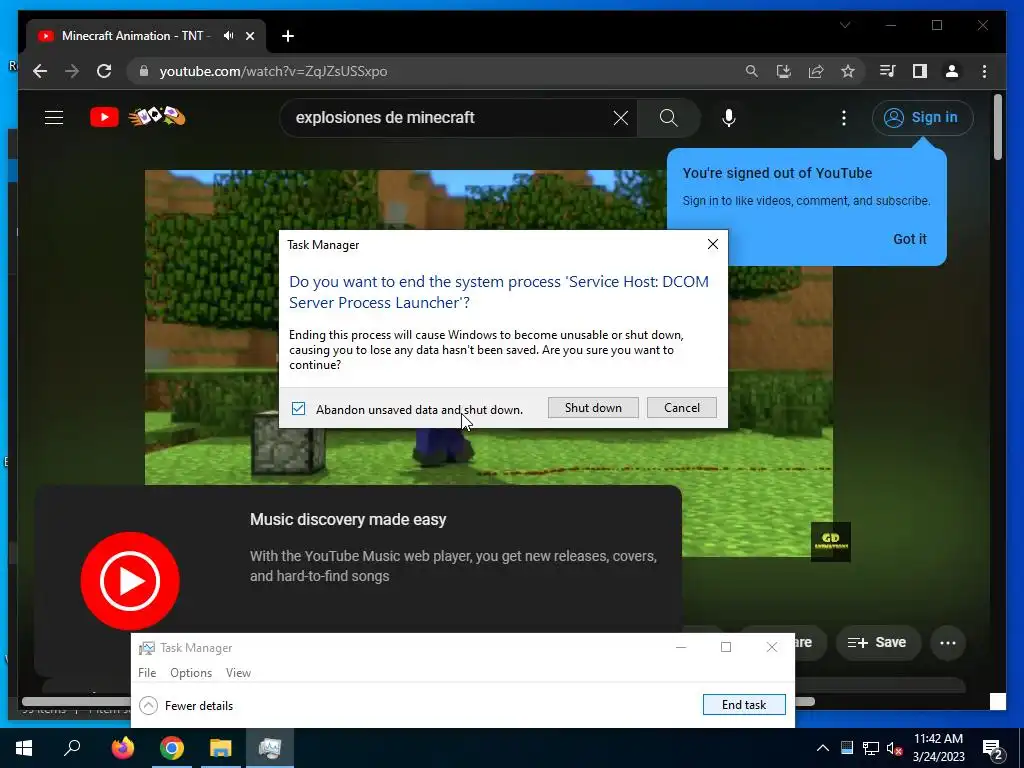Image resolution: width=1024 pixels, height=768 pixels.
Task: Mute the tab via speaker icon
Action: 228,36
